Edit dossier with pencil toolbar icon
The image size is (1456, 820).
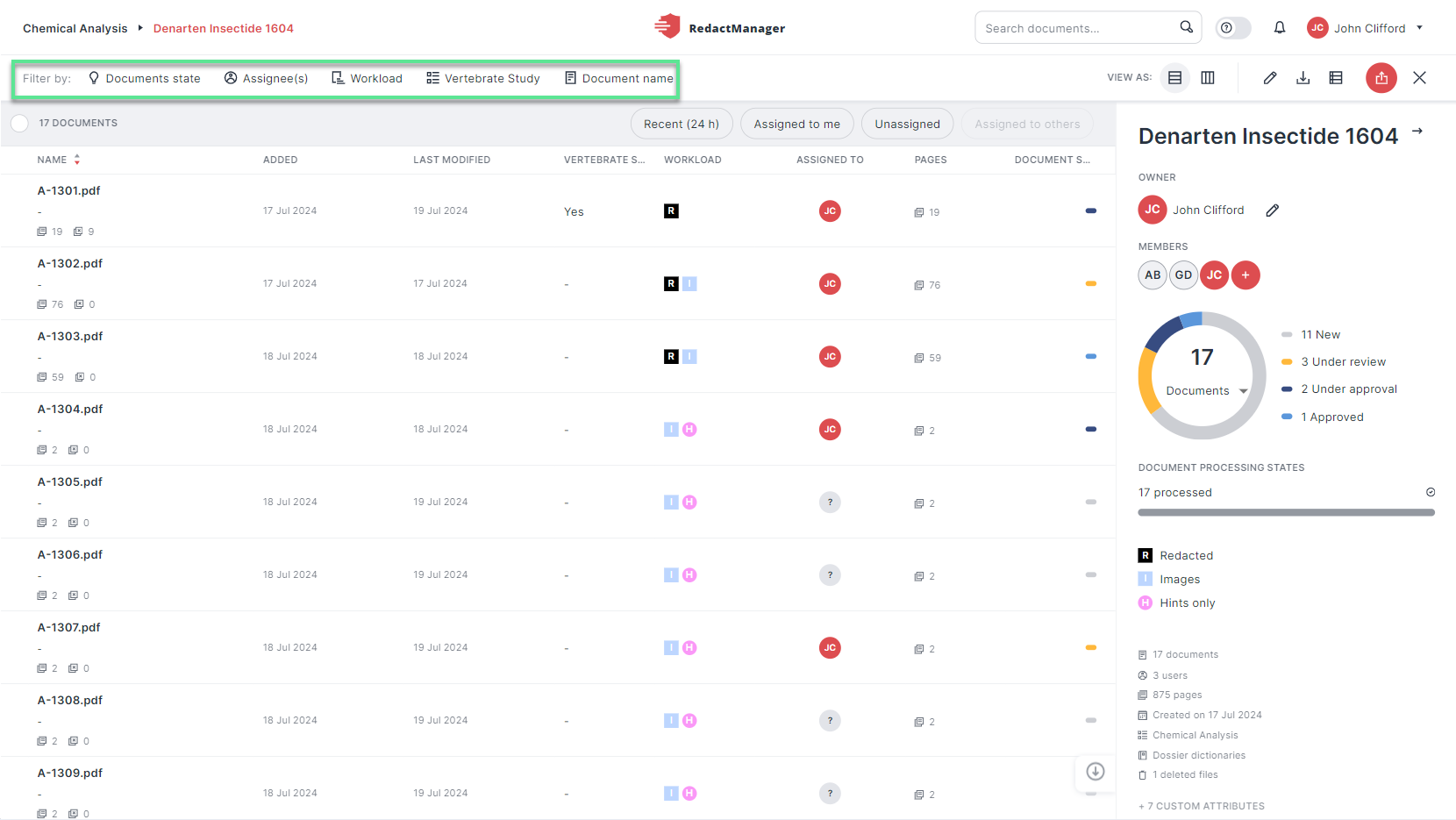click(x=1269, y=78)
